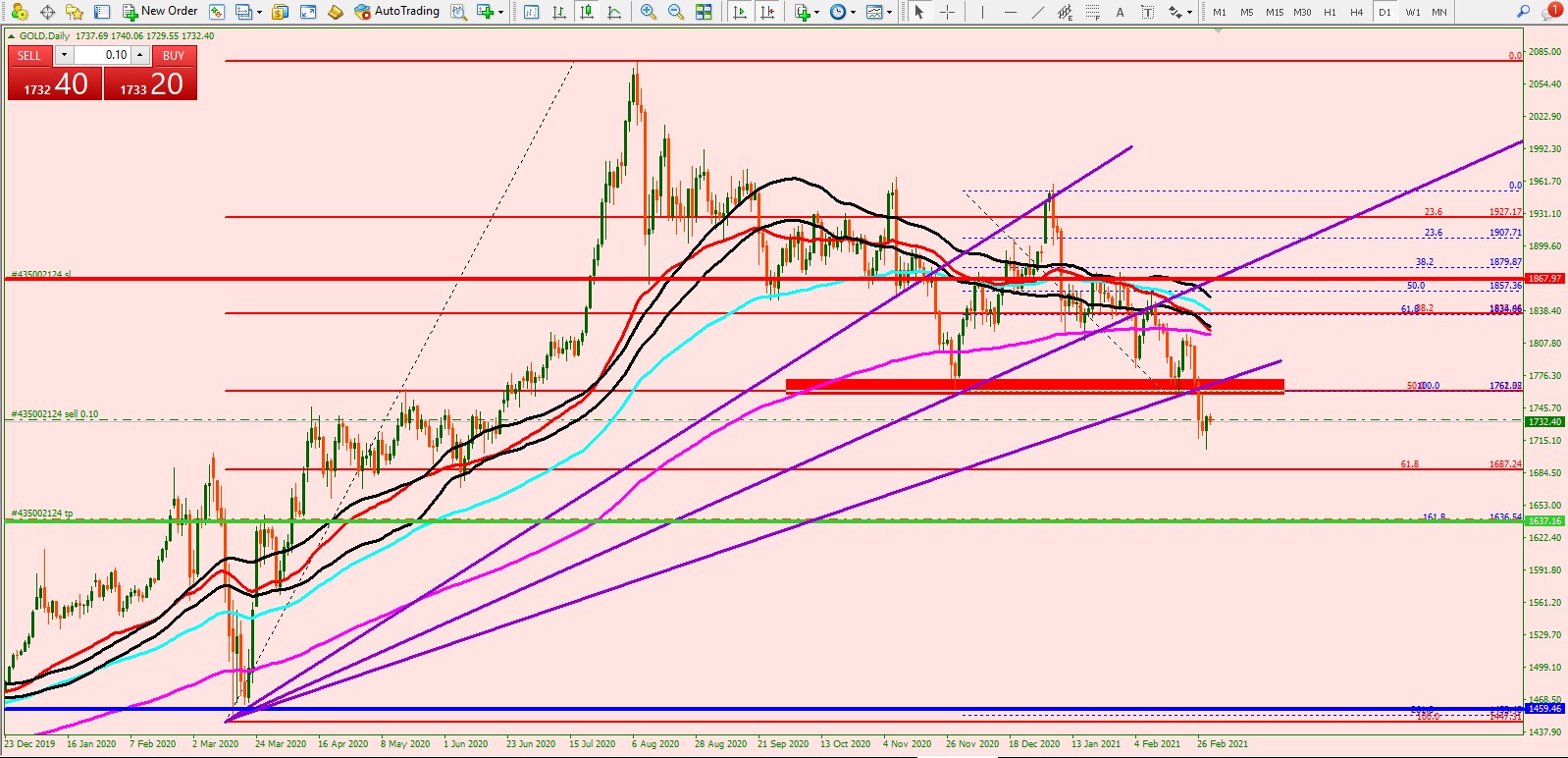Click the Market Watch crosshair-target icon
Viewport: 1568px width, 758px height.
(x=47, y=12)
